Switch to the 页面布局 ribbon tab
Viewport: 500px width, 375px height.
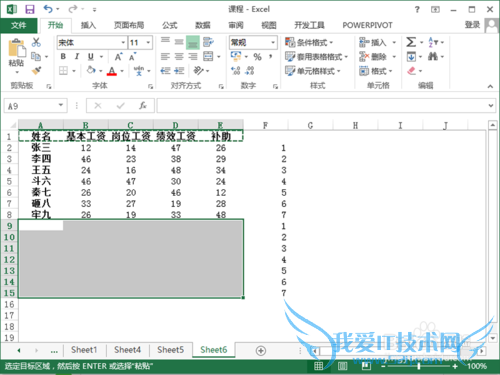129,25
